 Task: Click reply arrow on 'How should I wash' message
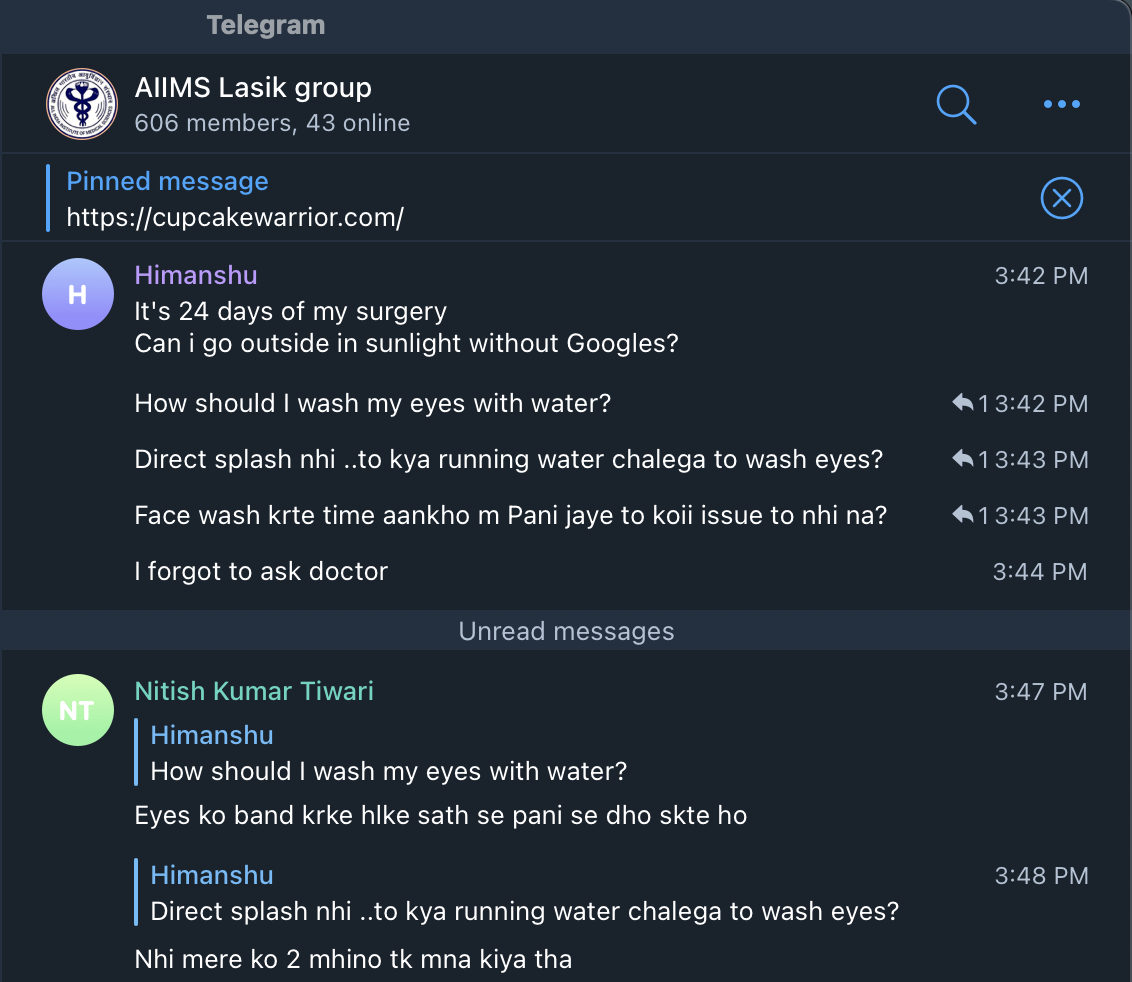pyautogui.click(x=963, y=403)
